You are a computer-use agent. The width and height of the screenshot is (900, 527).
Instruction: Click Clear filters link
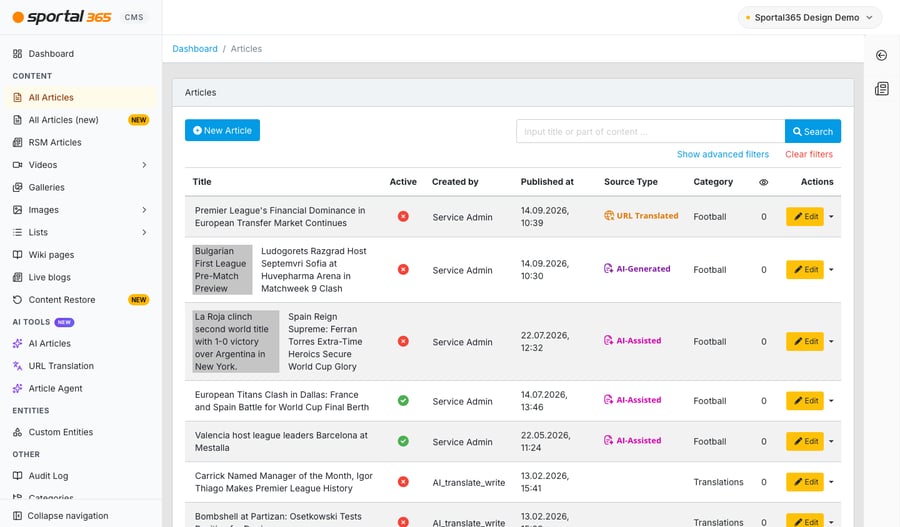coord(809,154)
